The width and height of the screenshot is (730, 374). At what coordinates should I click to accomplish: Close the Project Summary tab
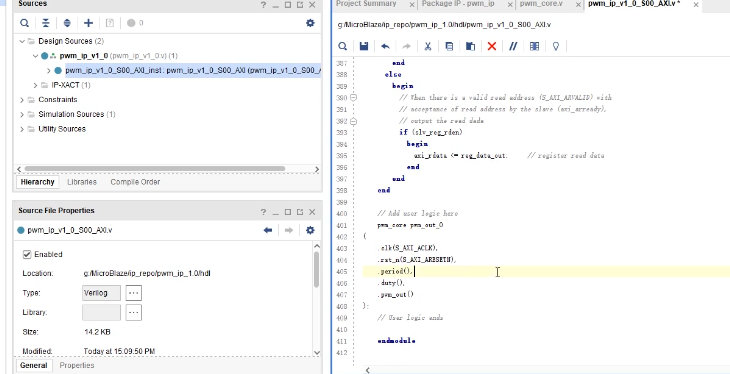(412, 5)
